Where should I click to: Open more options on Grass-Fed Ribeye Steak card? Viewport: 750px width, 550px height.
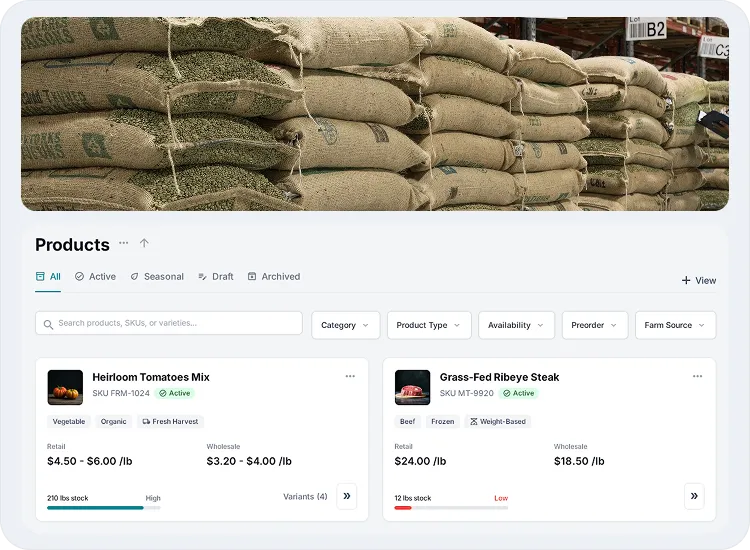(697, 376)
